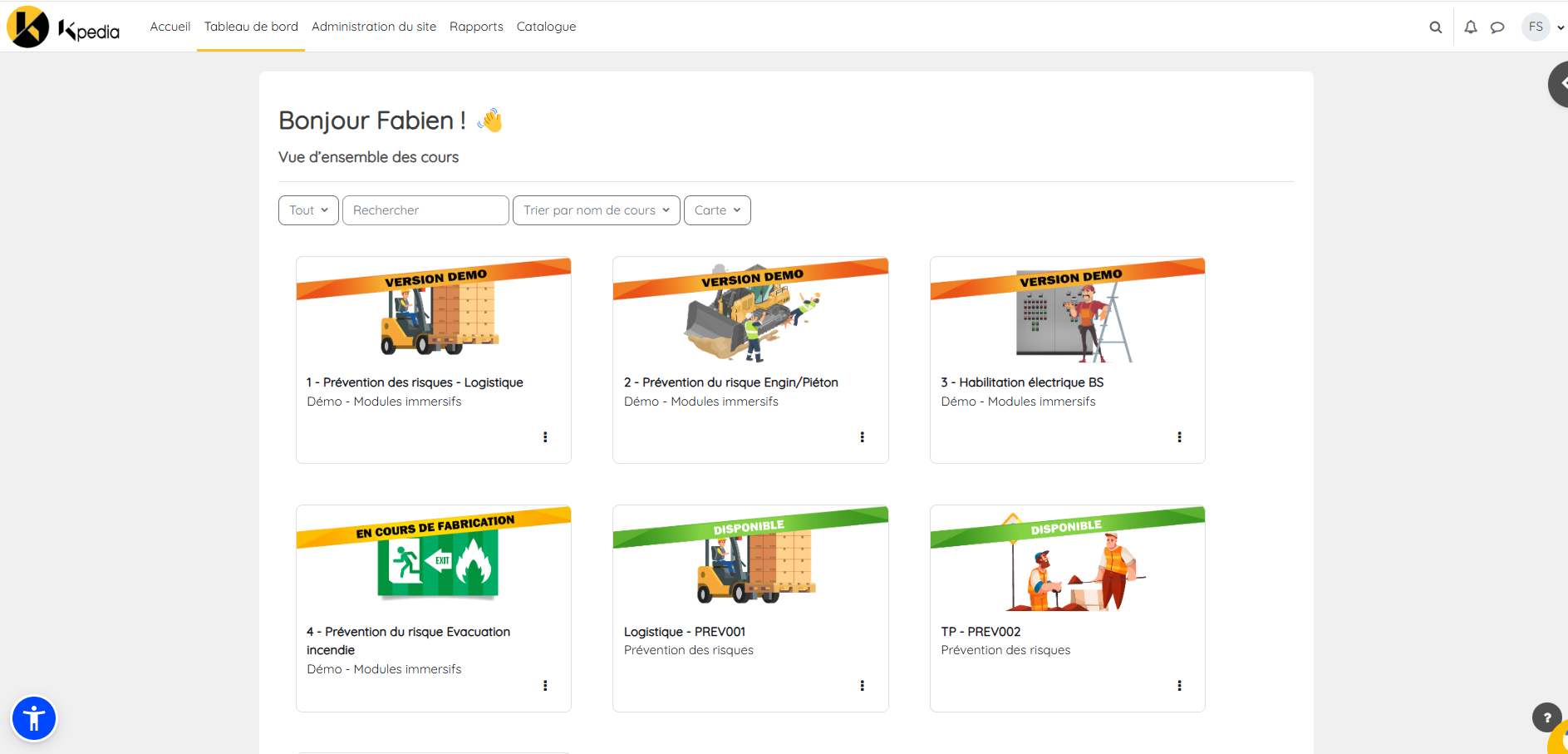Open the Catalogue page
1568x754 pixels.
pos(546,26)
